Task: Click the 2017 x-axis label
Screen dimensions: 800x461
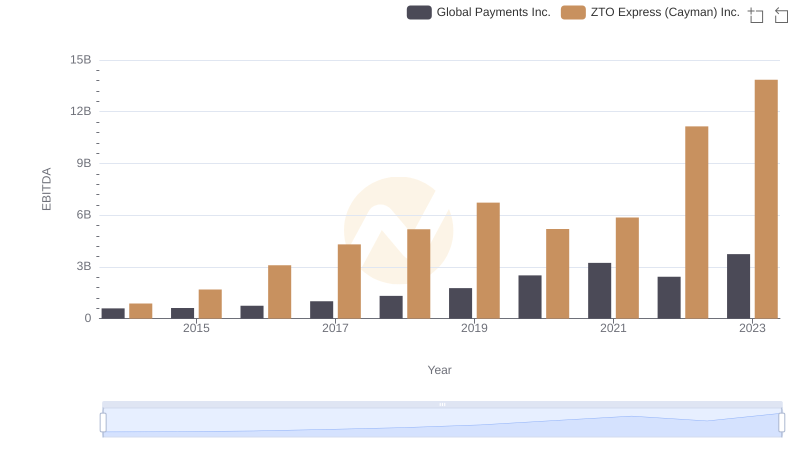Action: click(x=335, y=328)
